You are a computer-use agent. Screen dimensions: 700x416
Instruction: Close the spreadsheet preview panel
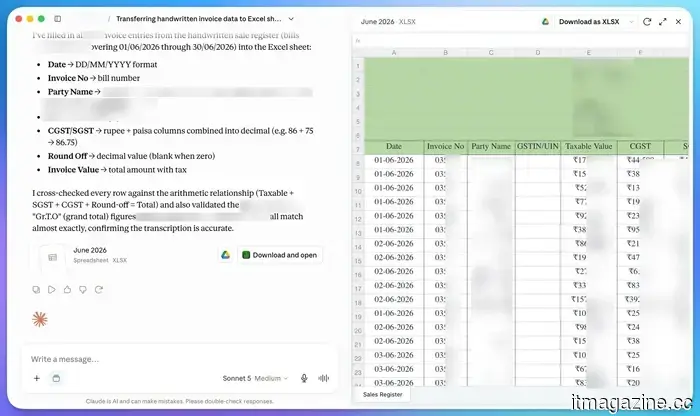pyautogui.click(x=678, y=21)
